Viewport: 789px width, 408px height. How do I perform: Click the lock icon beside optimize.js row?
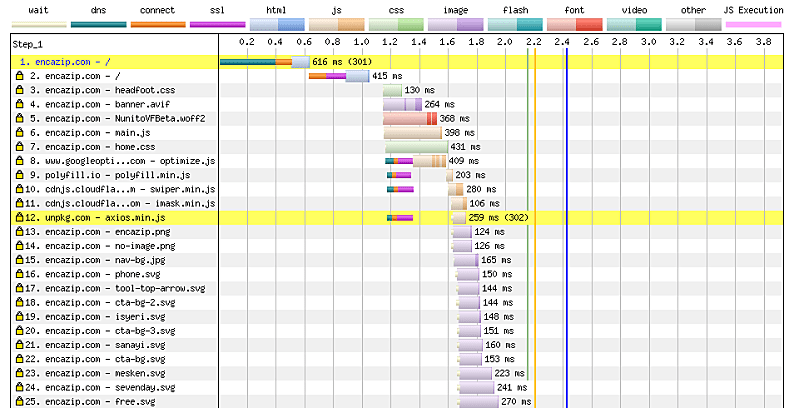click(x=20, y=161)
